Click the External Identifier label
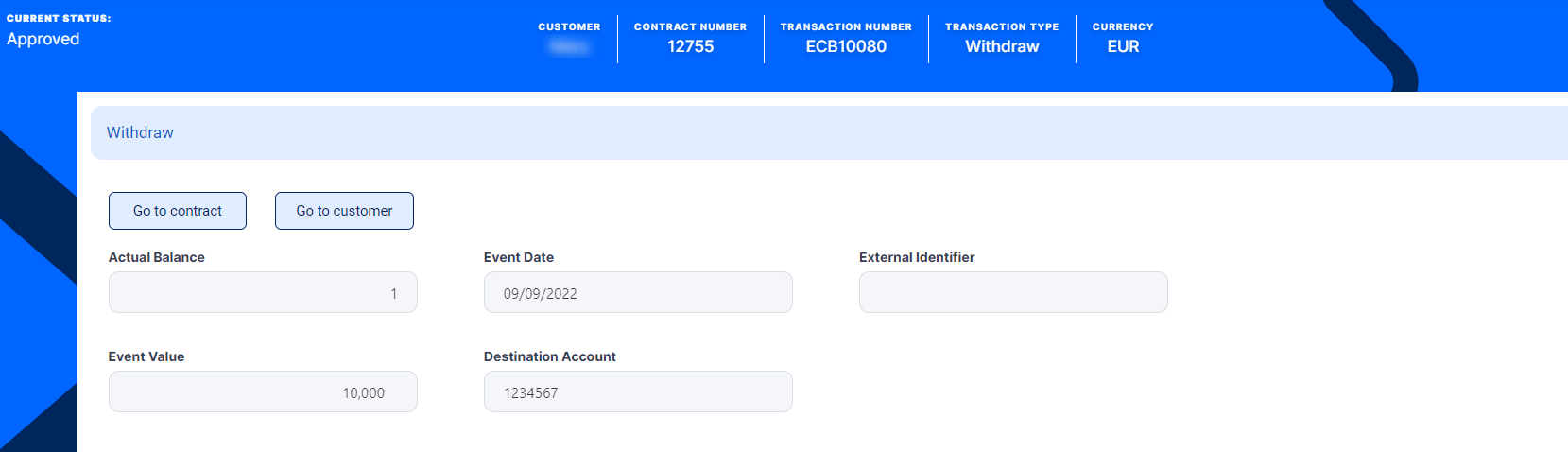The image size is (1568, 452). [917, 257]
